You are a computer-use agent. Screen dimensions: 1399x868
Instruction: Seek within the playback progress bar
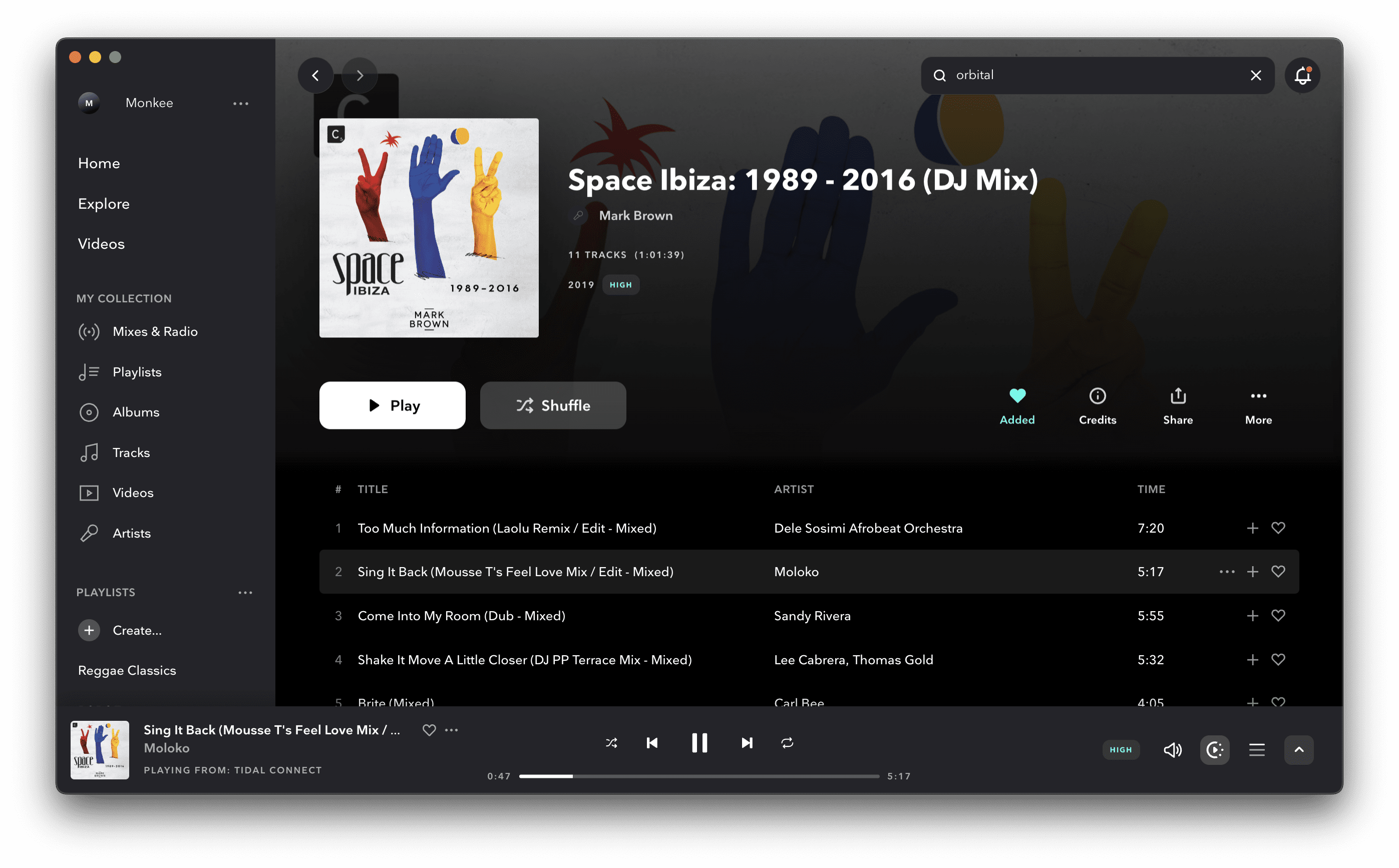pos(698,776)
